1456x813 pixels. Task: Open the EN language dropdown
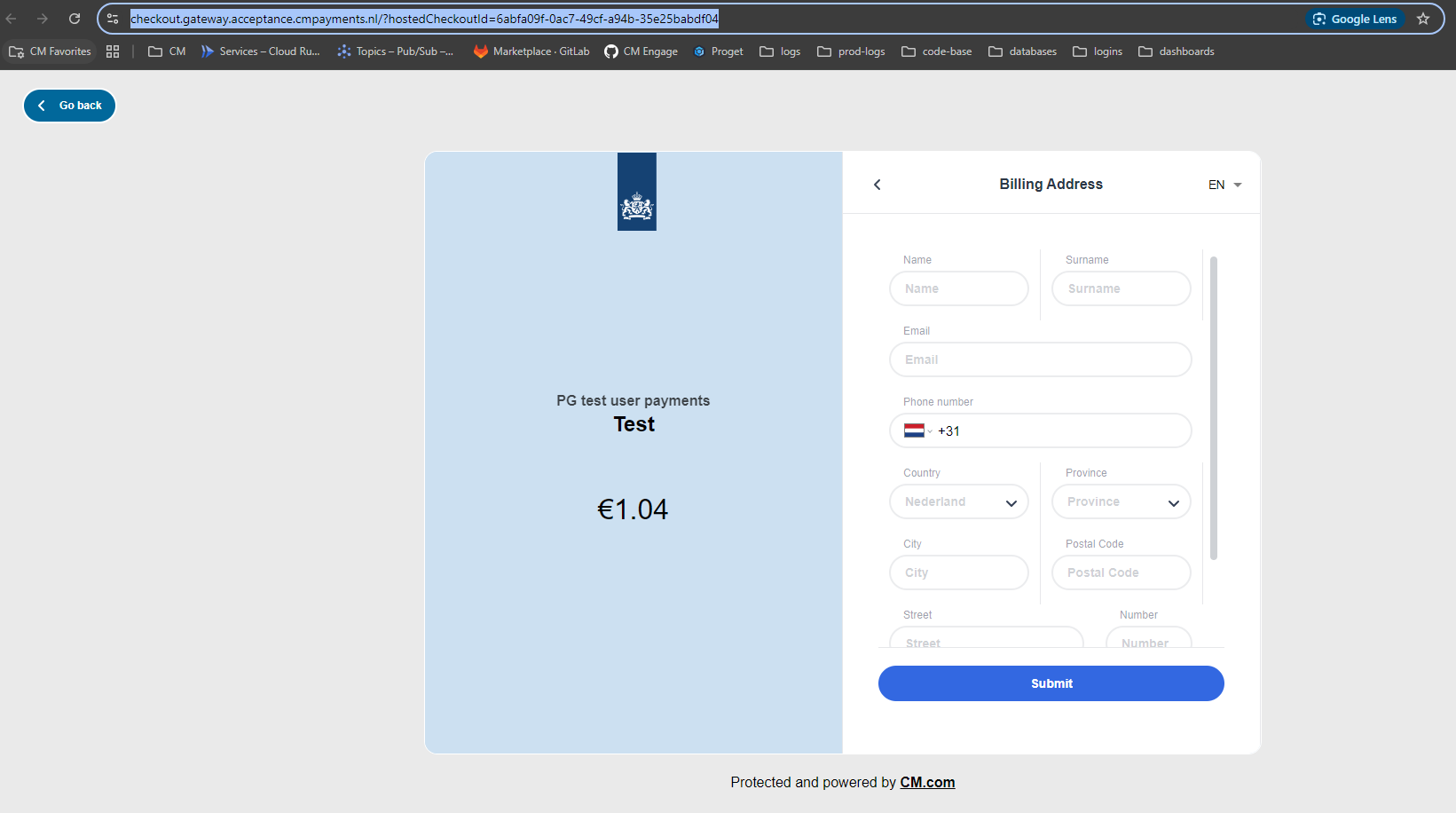[1224, 185]
